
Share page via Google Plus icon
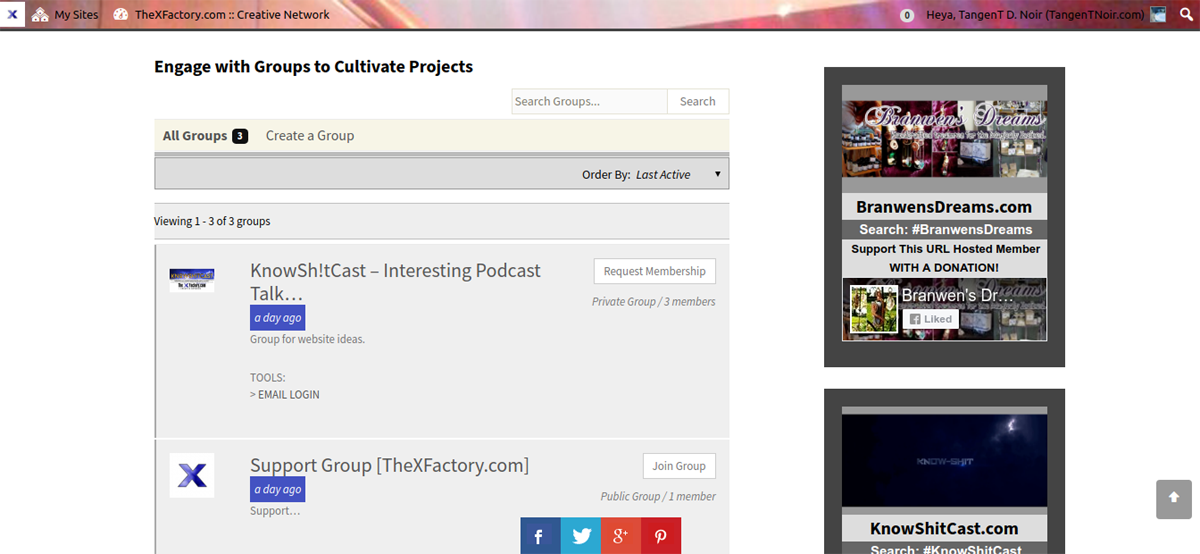coord(620,536)
